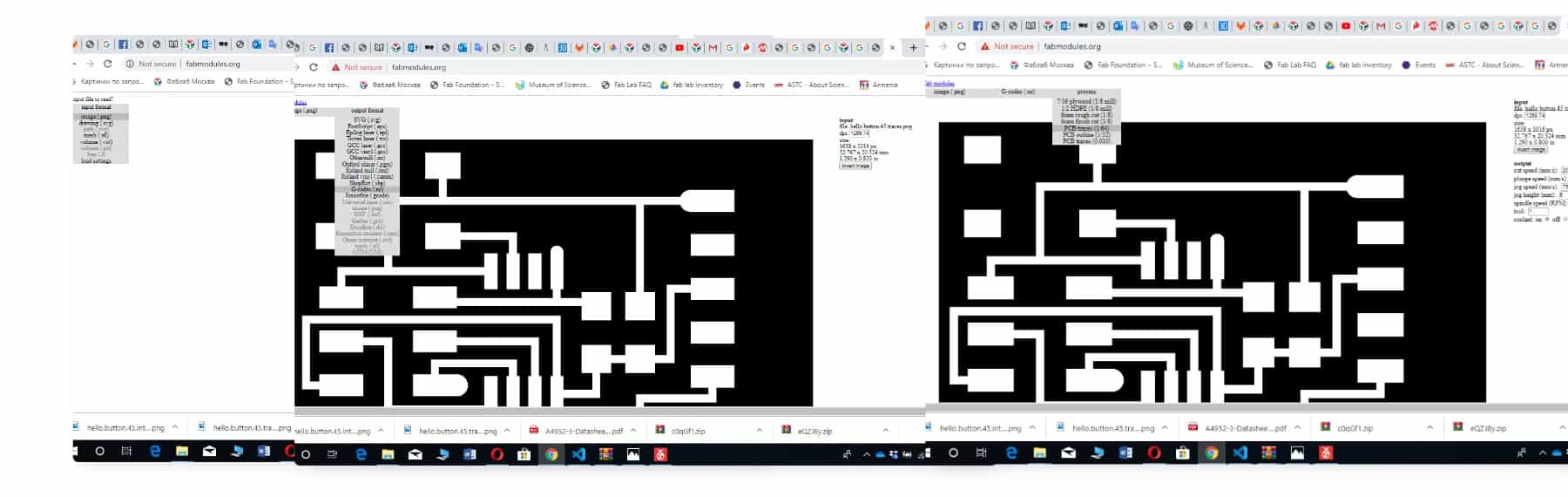Select coolant on radio button in right window

(1547, 220)
